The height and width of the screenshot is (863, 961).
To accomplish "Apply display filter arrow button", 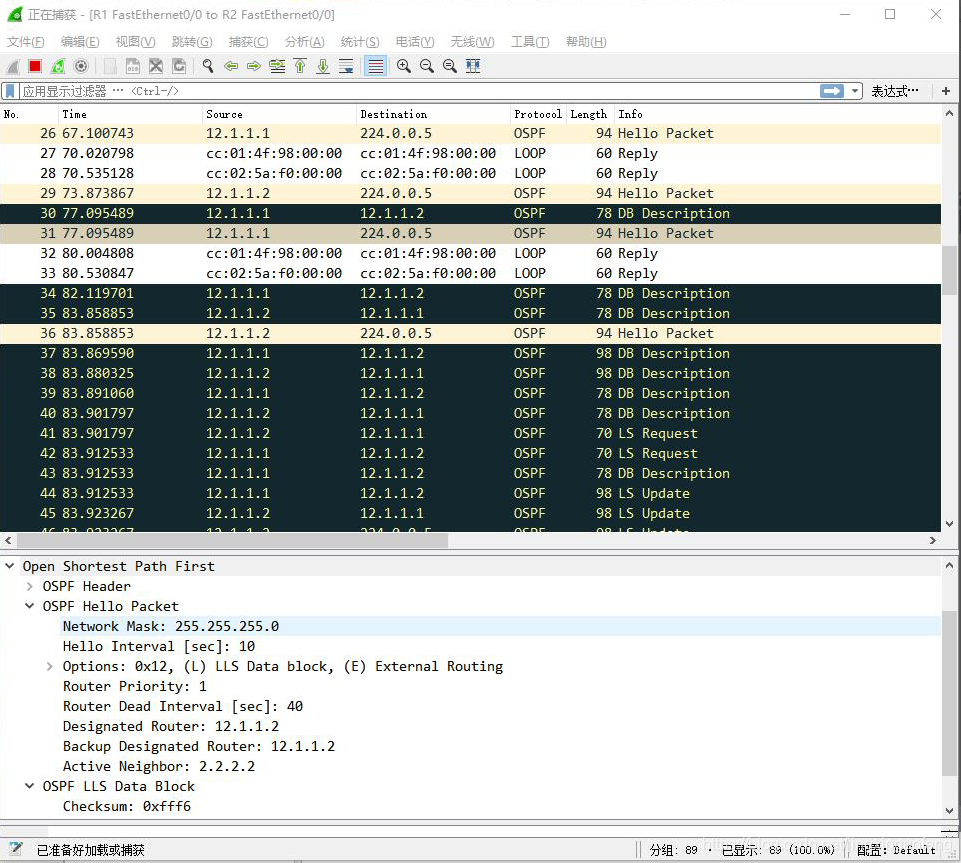I will (x=832, y=91).
